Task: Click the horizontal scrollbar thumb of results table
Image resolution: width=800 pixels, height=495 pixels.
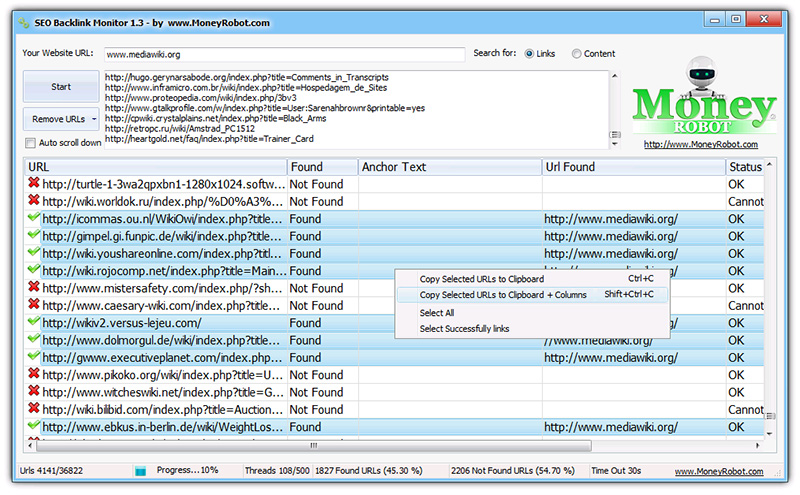Action: point(314,446)
